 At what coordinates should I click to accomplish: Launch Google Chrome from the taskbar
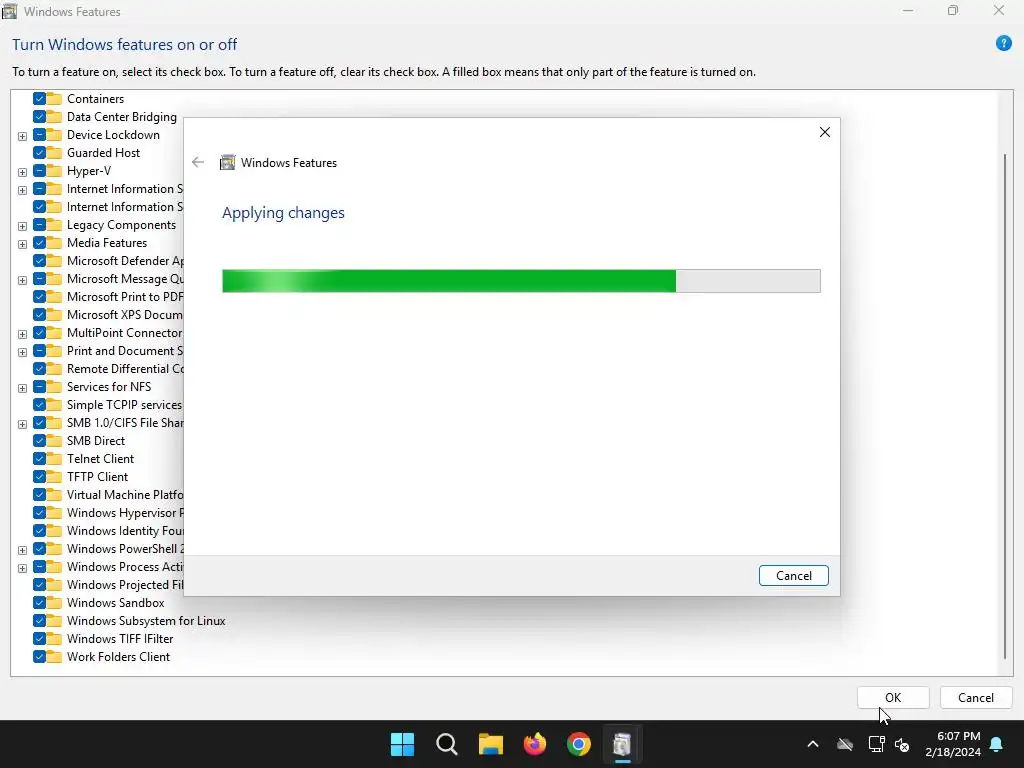click(x=579, y=744)
